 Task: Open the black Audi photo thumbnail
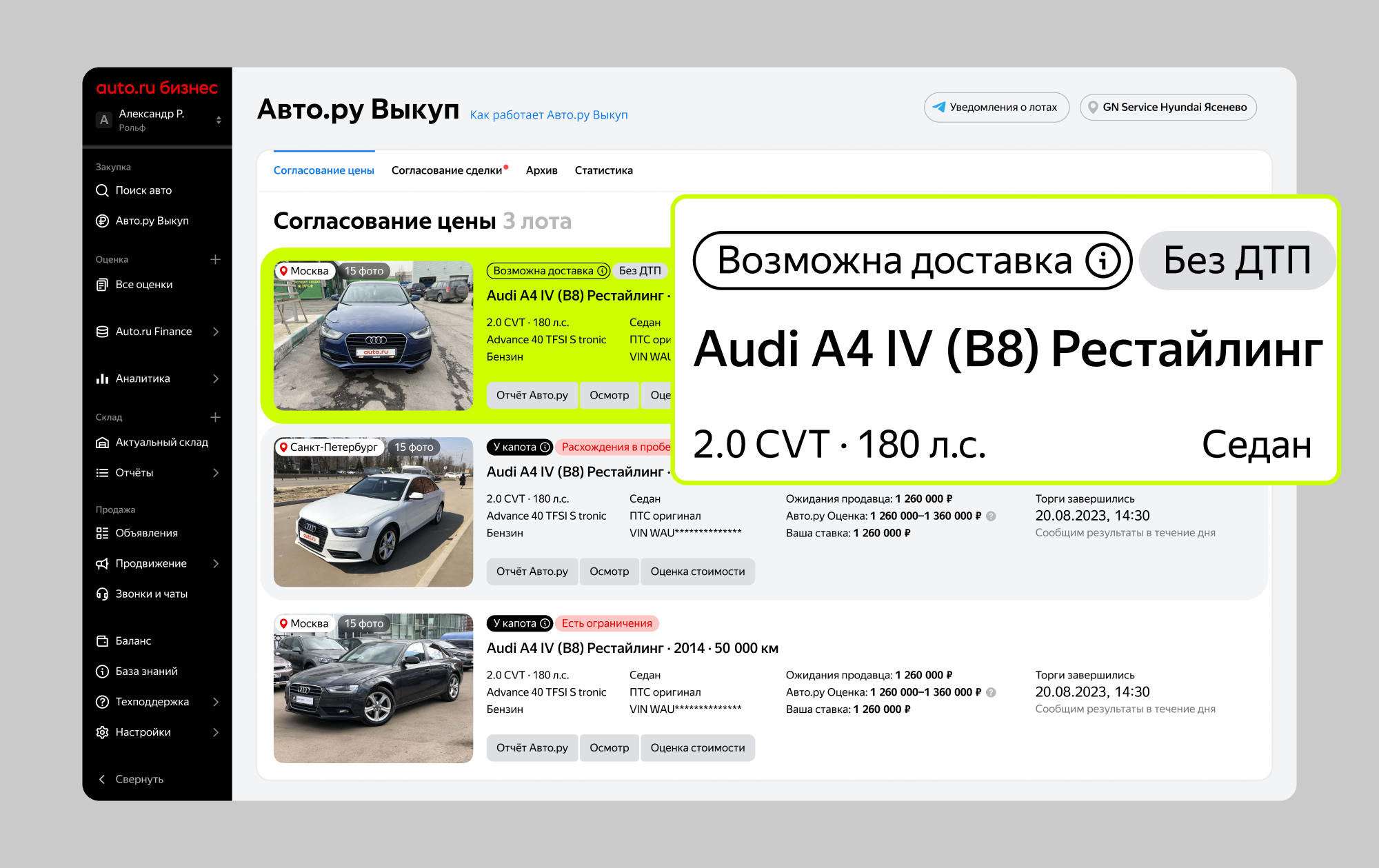[x=374, y=689]
